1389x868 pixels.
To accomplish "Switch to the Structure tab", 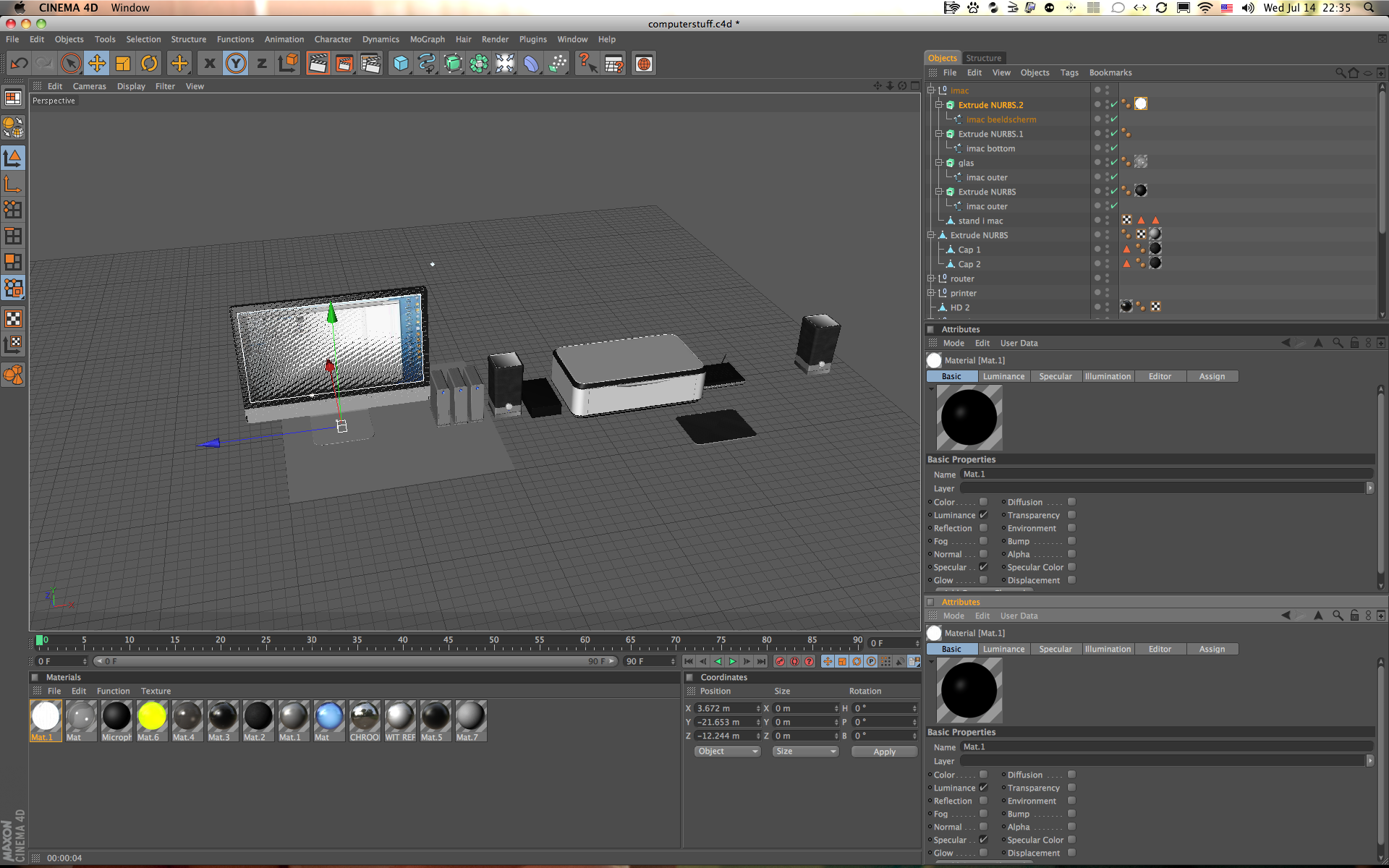I will 983,58.
